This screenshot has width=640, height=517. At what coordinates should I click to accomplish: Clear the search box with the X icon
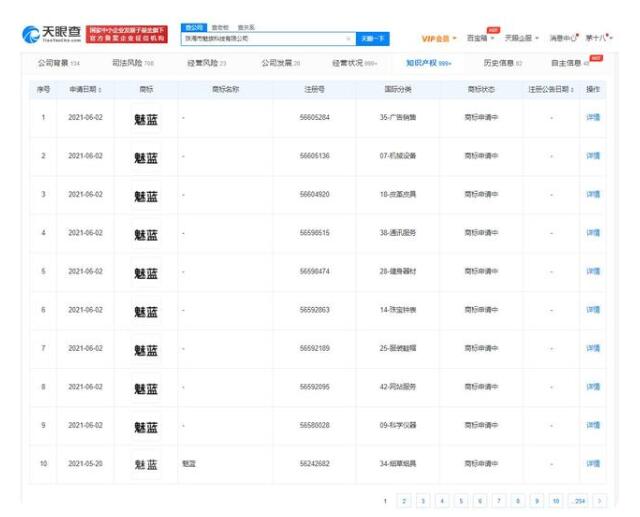tap(348, 38)
